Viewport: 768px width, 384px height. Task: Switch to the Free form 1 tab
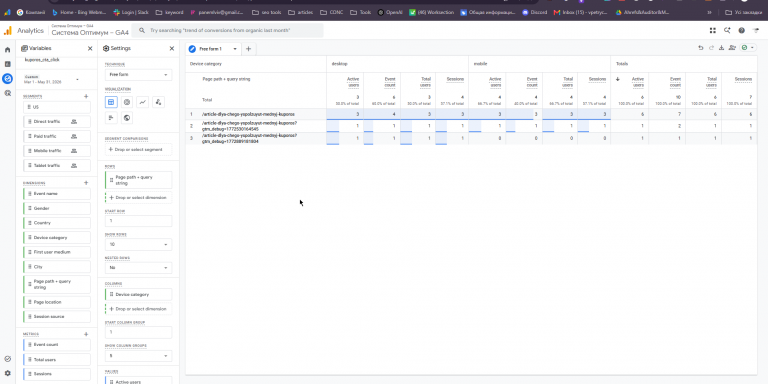click(x=211, y=49)
